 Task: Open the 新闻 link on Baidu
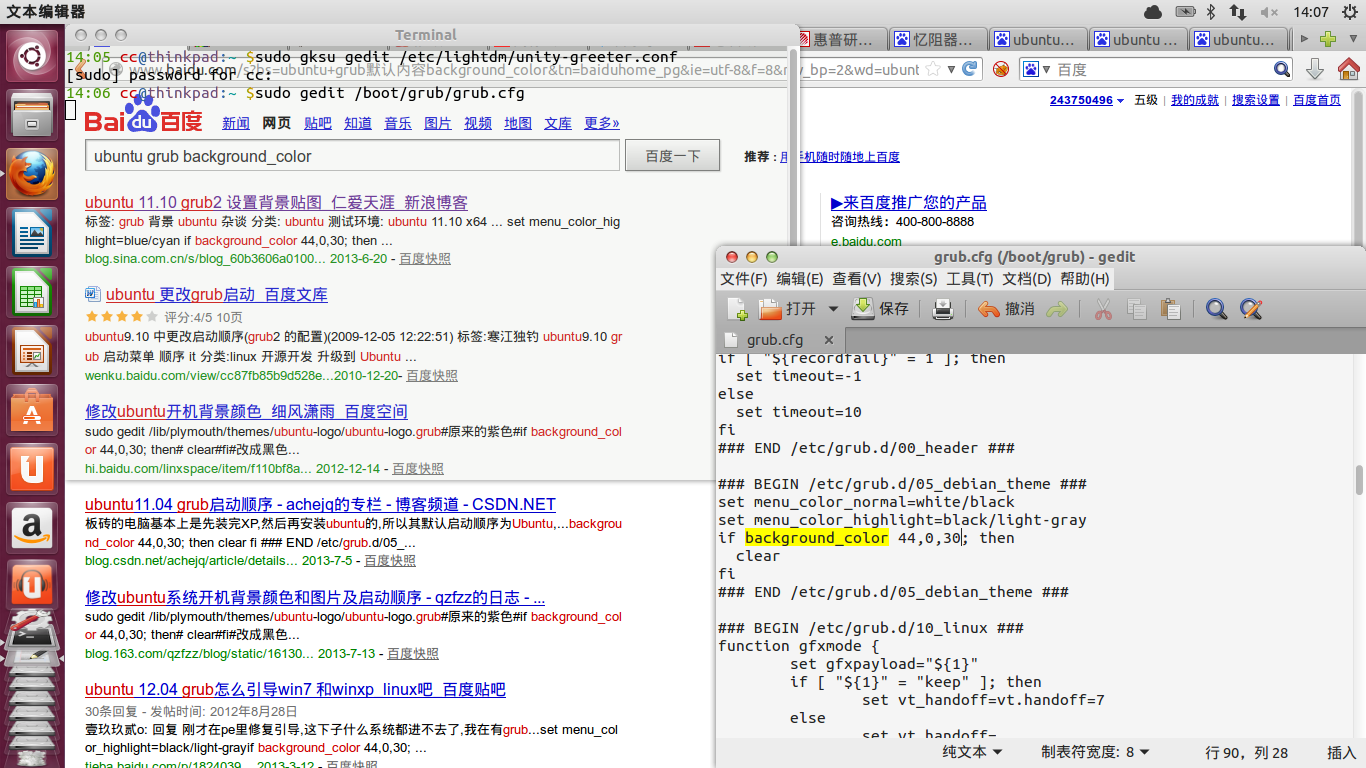click(236, 123)
